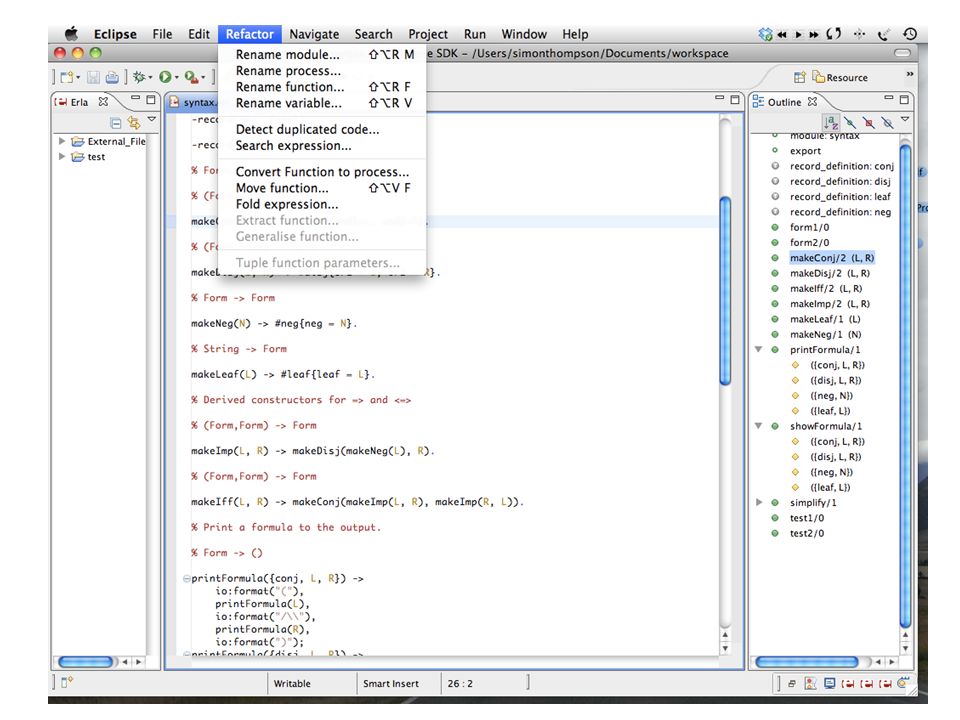Expand the External_File folder
960x720 pixels.
pyautogui.click(x=62, y=141)
